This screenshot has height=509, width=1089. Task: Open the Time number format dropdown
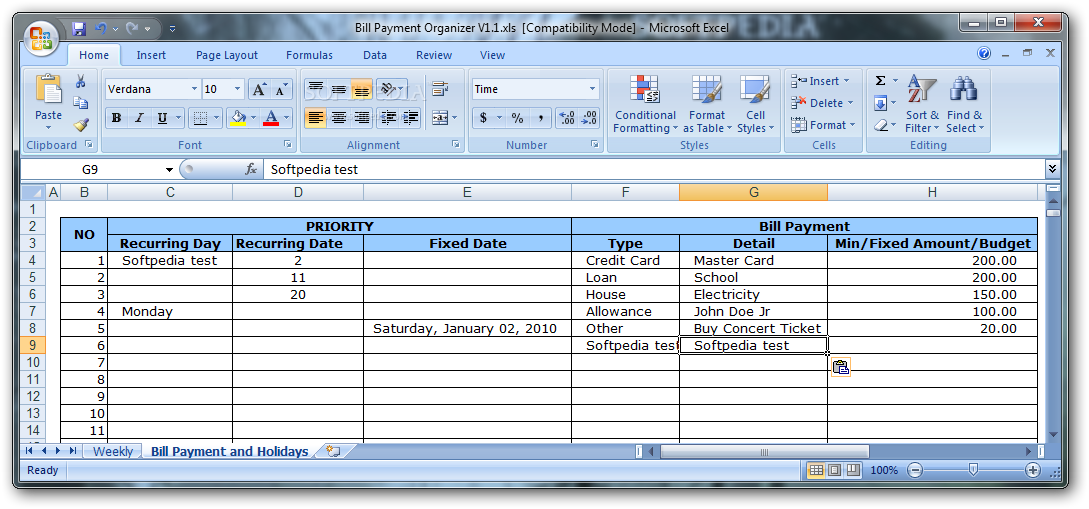point(592,89)
